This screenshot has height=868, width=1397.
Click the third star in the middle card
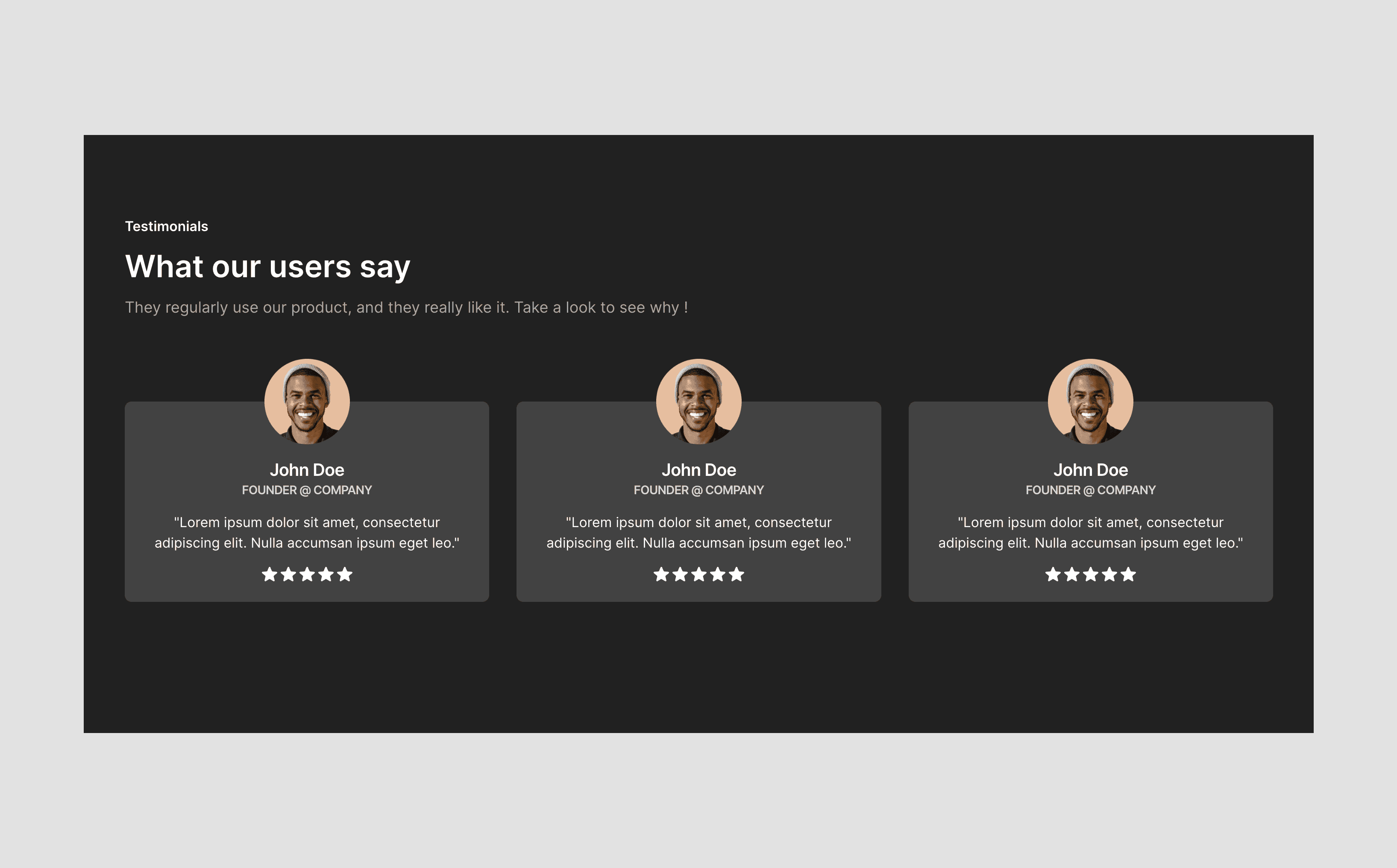(x=699, y=574)
